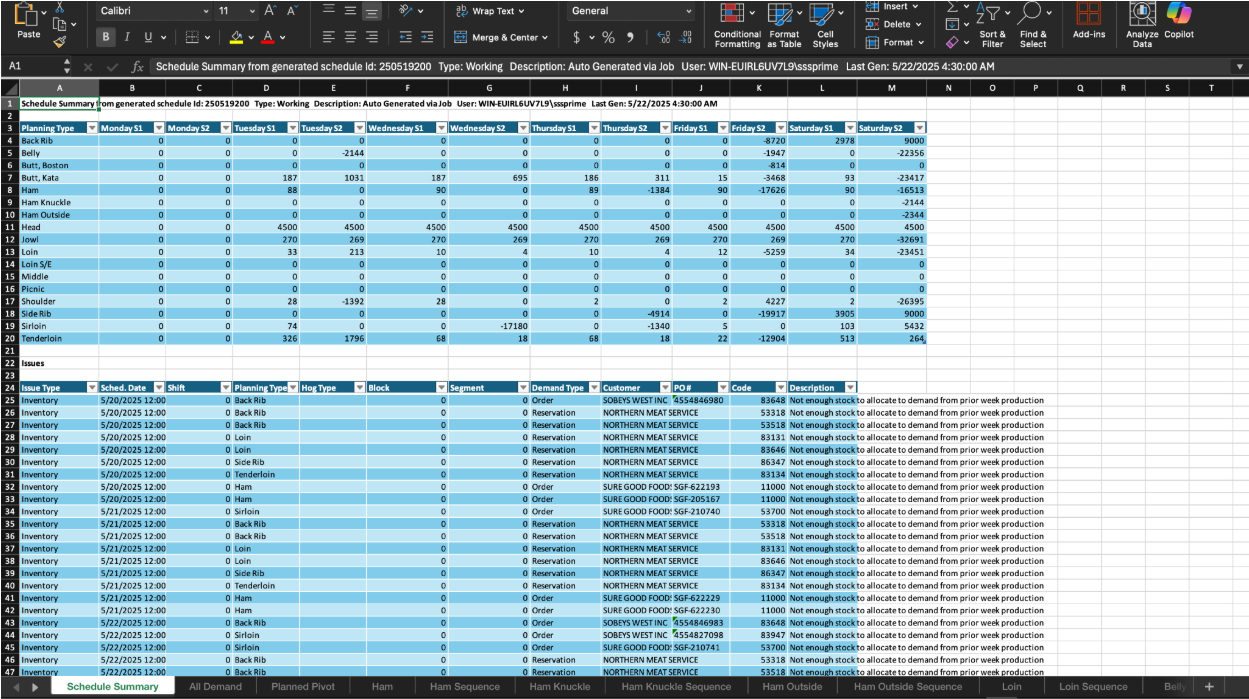
Task: Click the Format Painter brush icon
Action: 60,42
